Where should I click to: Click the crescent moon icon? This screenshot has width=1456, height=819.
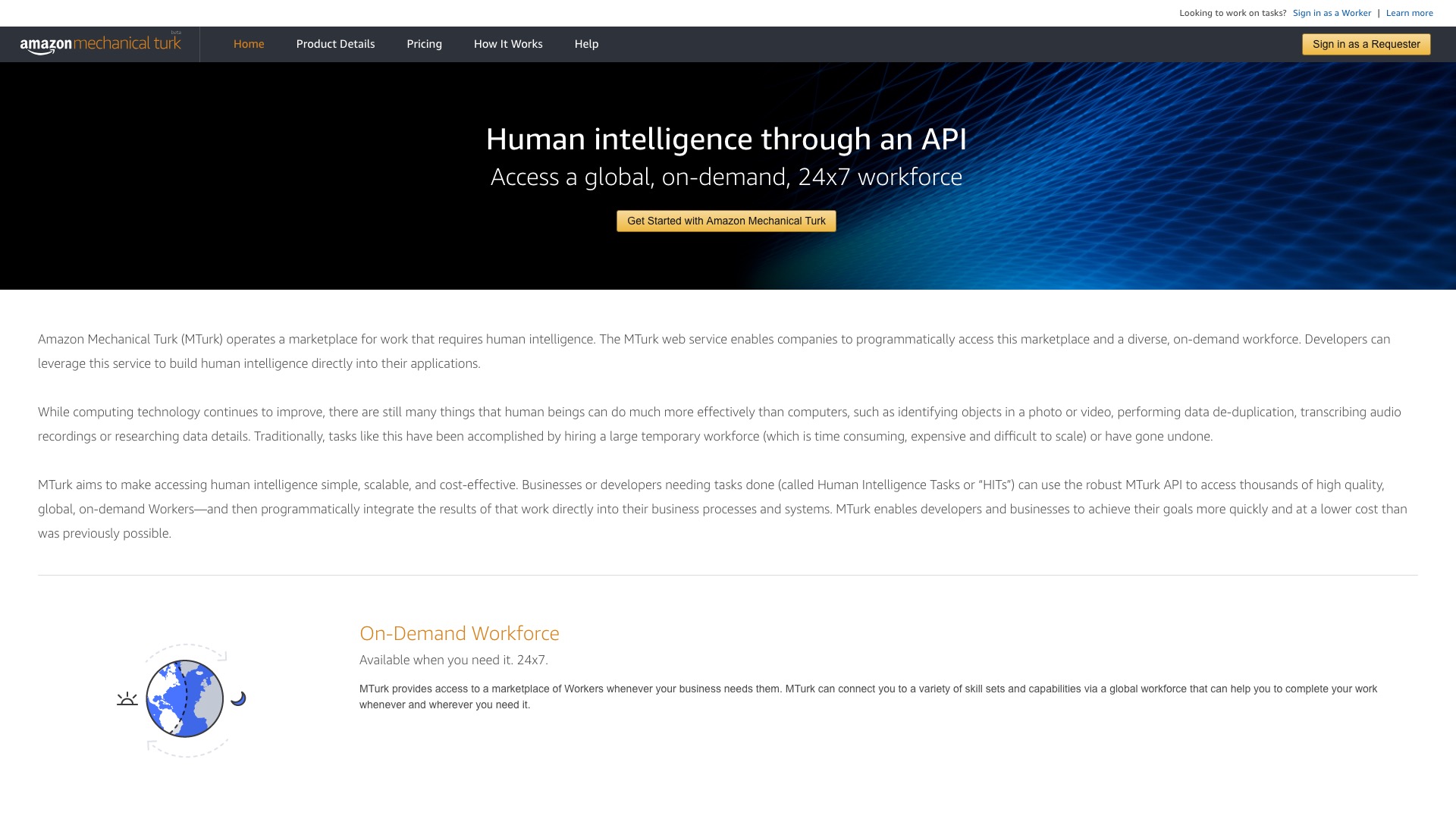238,698
